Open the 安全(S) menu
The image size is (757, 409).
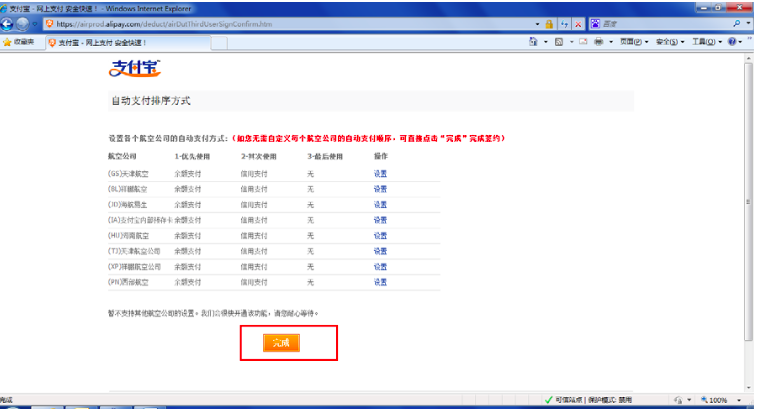pyautogui.click(x=670, y=42)
